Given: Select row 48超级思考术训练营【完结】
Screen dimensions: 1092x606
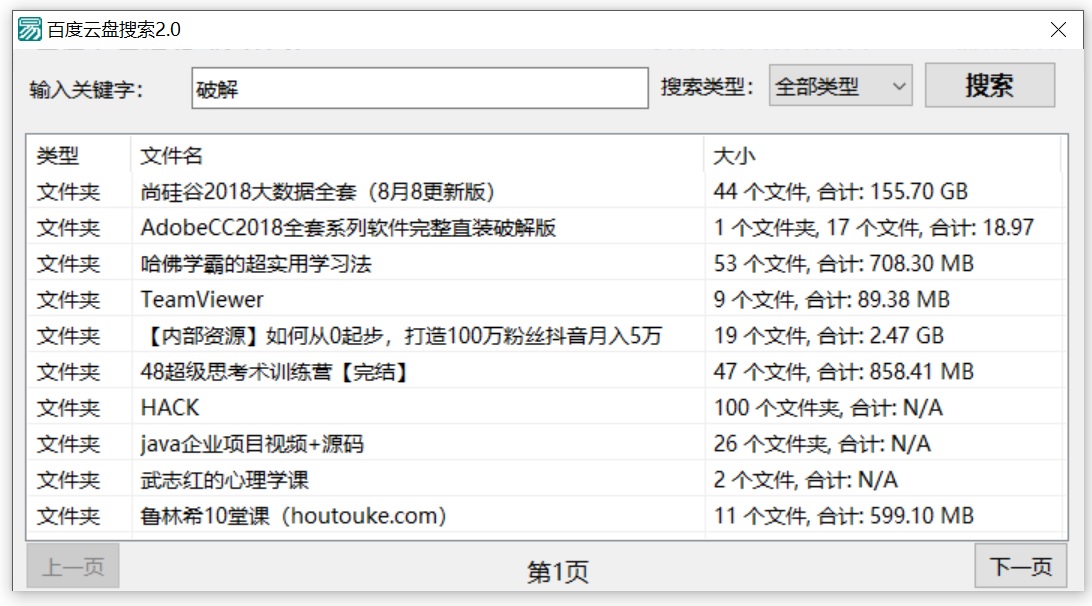Looking at the screenshot, I should pyautogui.click(x=546, y=371).
